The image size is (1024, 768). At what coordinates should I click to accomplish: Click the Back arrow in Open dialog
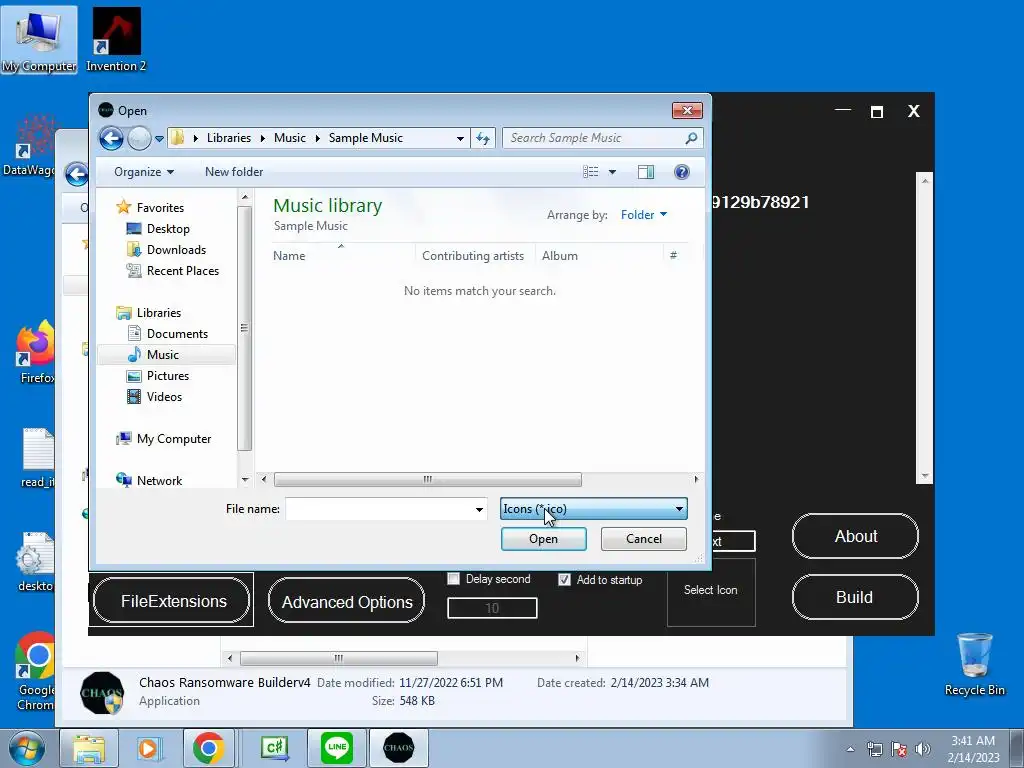coord(111,138)
